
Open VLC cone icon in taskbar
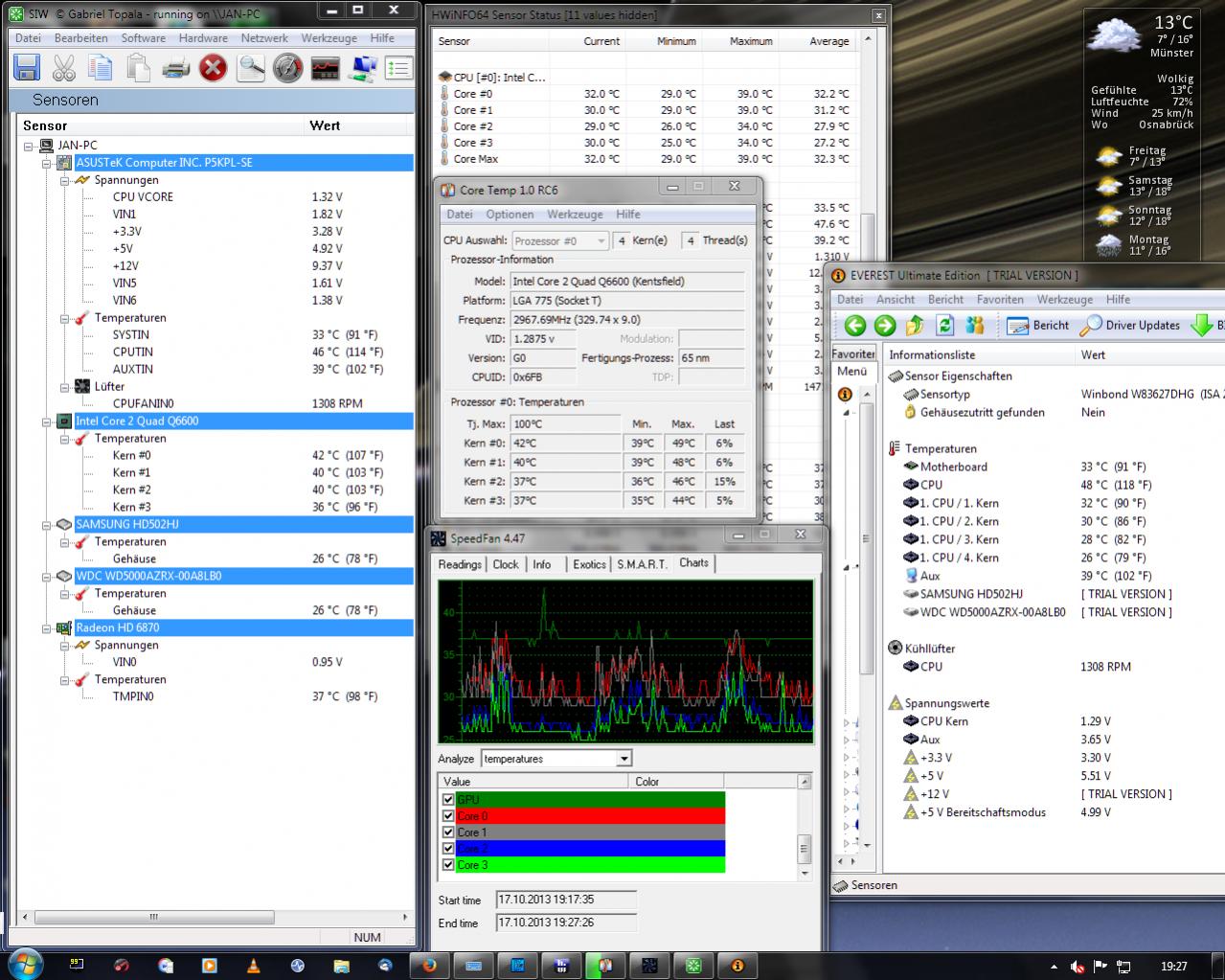coord(253,966)
